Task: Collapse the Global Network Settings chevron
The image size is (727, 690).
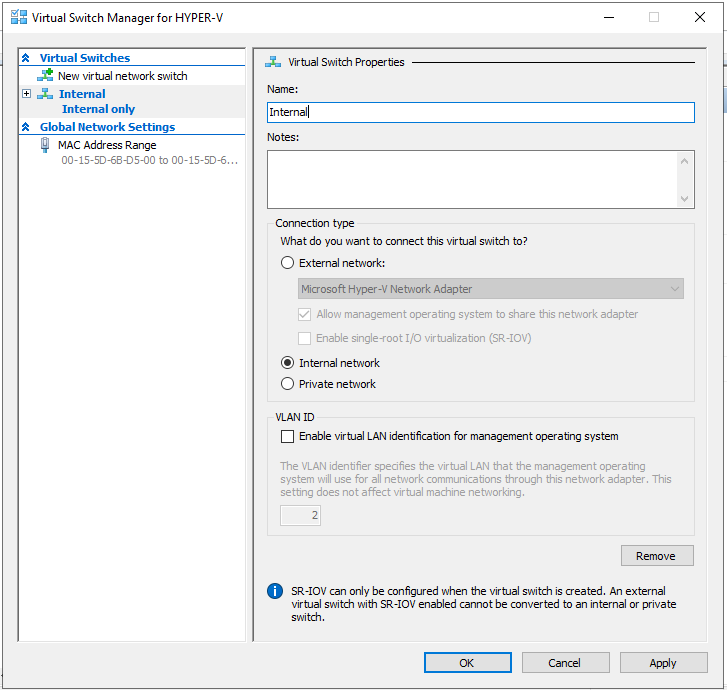Action: click(x=26, y=127)
